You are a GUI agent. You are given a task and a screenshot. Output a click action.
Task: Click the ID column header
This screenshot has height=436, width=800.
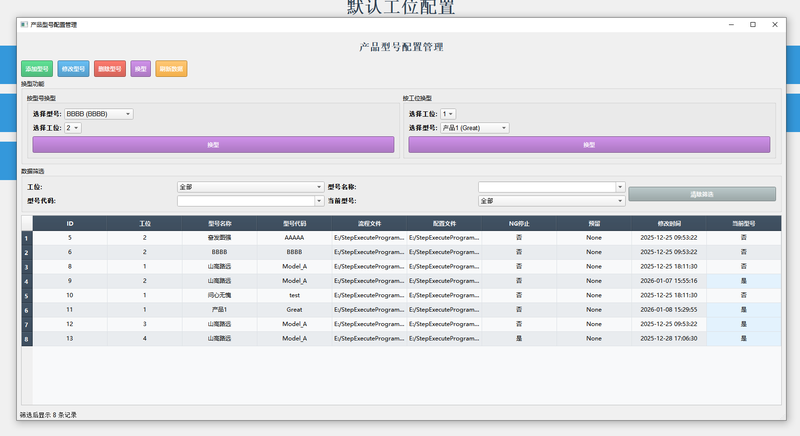(70, 223)
